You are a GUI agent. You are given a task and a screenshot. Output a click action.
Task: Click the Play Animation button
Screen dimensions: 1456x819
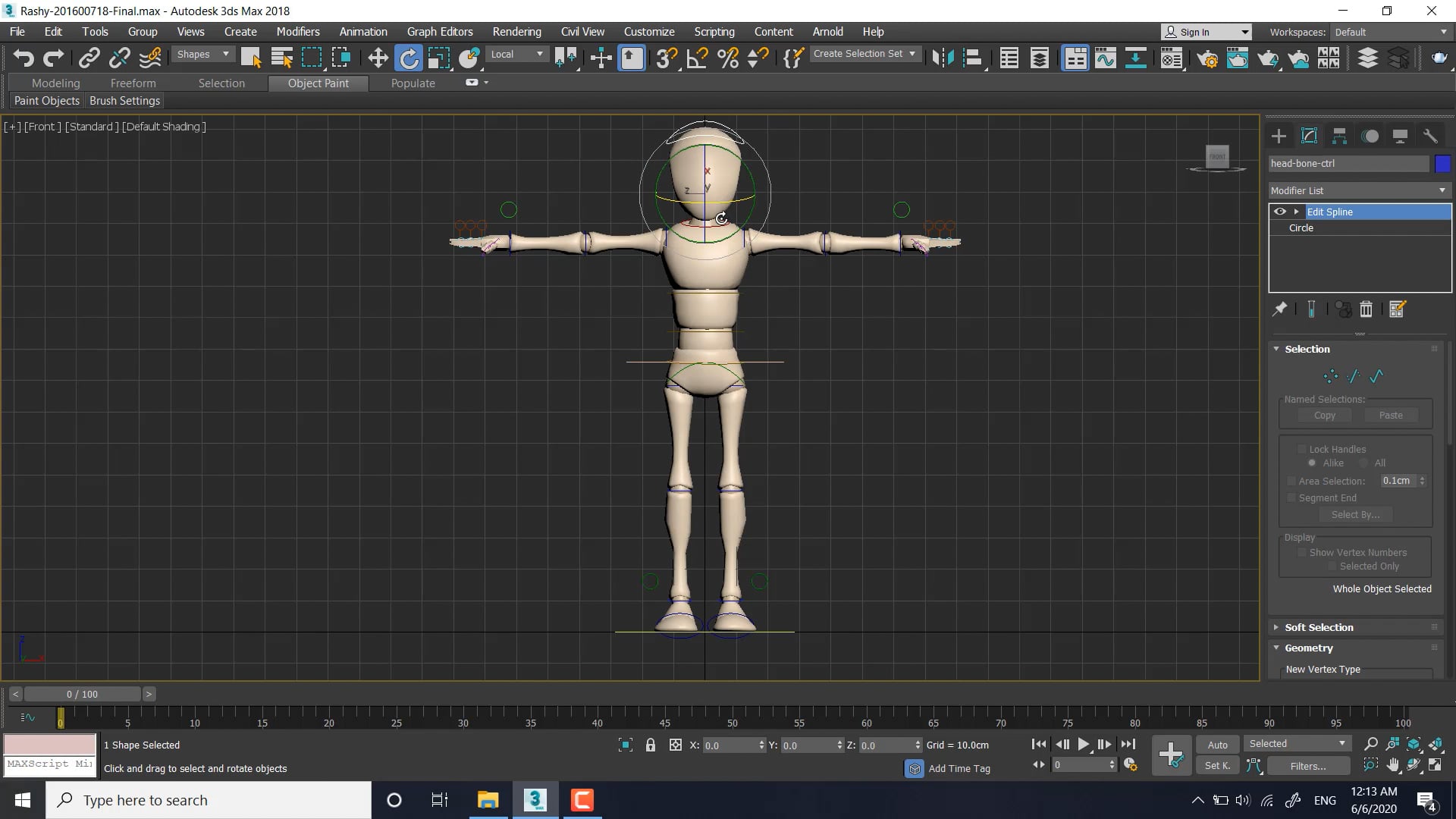(x=1084, y=745)
